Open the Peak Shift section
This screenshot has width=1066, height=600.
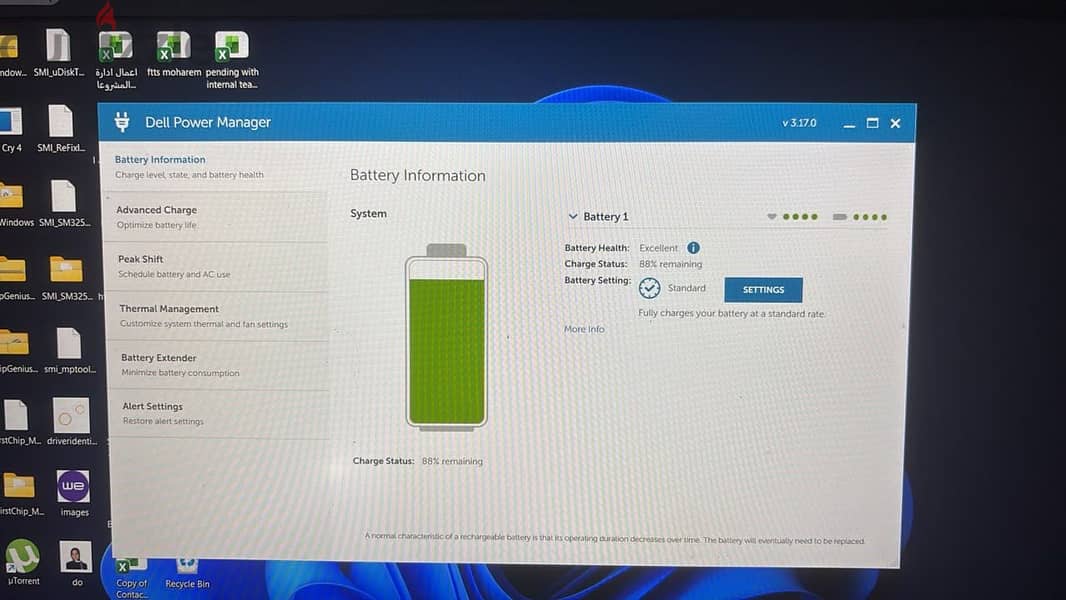(217, 266)
